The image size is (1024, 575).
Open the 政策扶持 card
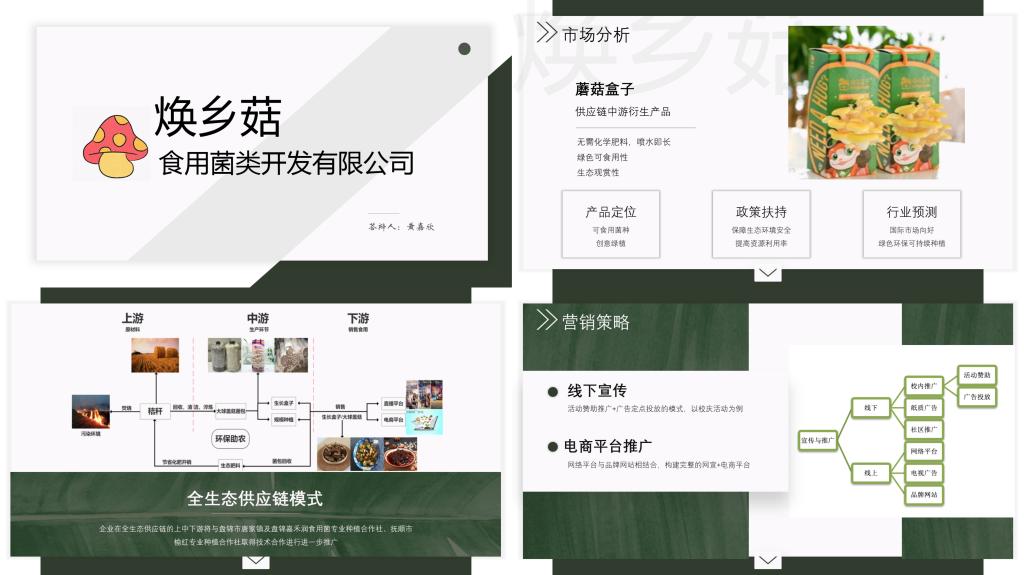761,224
